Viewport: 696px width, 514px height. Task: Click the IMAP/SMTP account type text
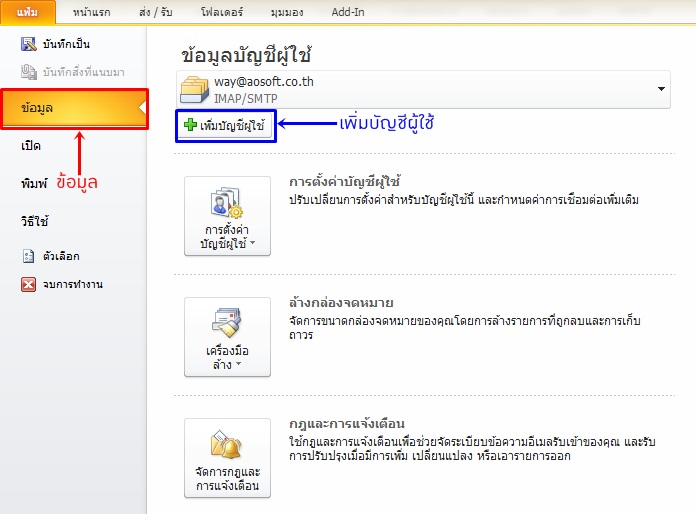pos(245,99)
